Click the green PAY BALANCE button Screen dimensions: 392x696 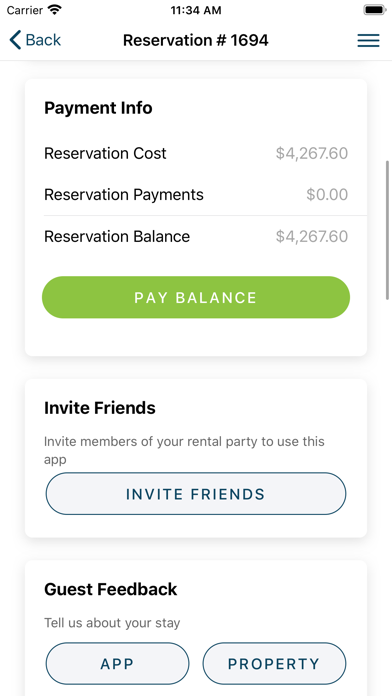tap(196, 297)
